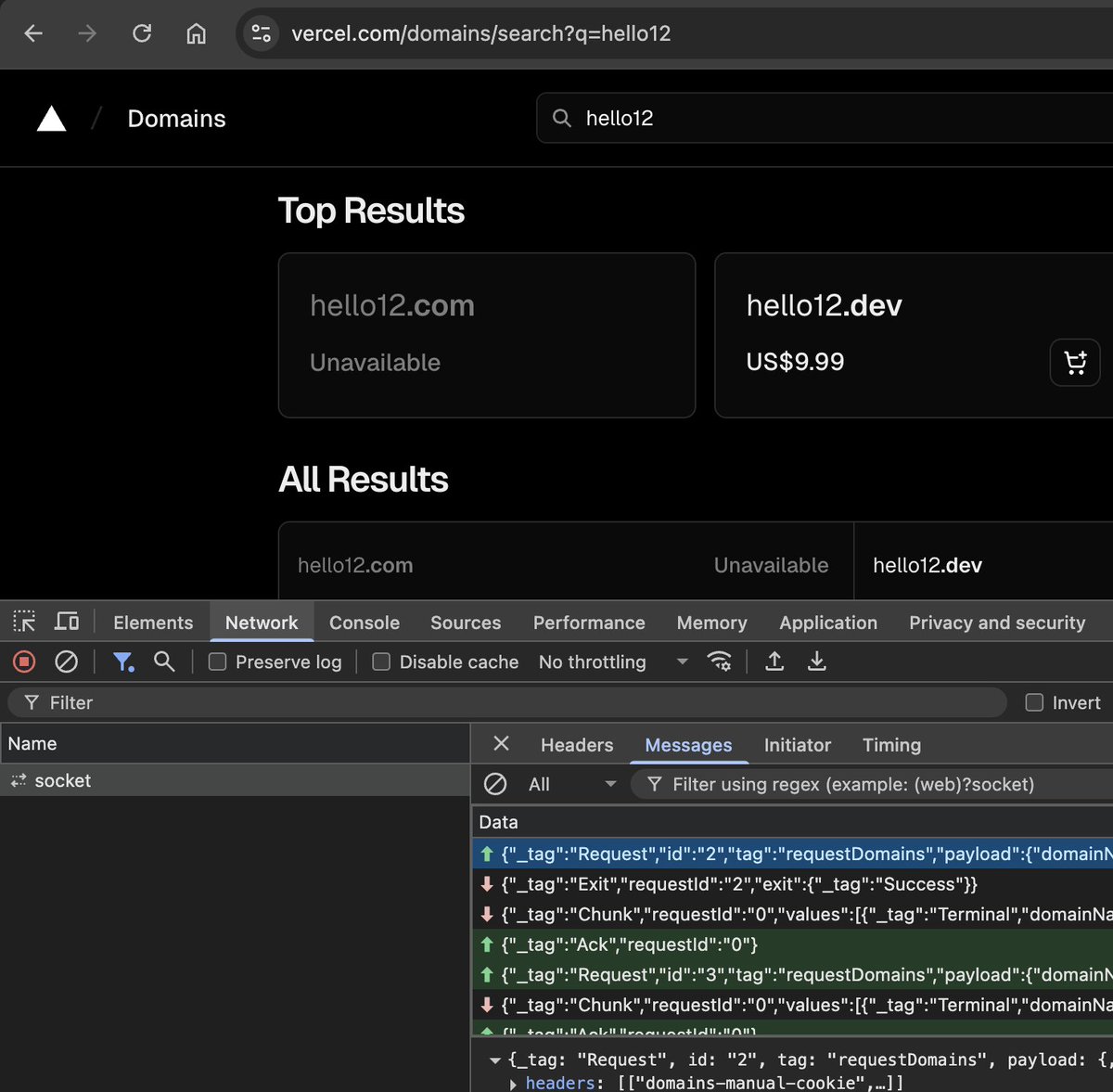This screenshot has height=1092, width=1113.
Task: Click the network Filter text field
Action: pos(507,702)
